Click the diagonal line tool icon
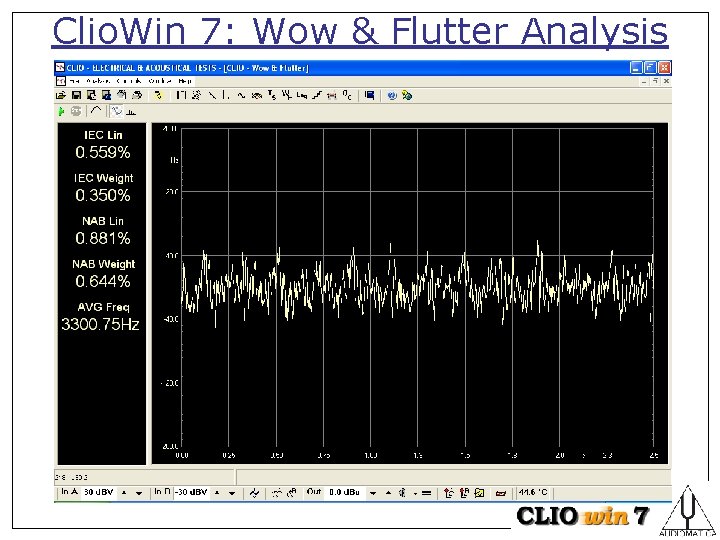The width and height of the screenshot is (720, 540). point(212,96)
